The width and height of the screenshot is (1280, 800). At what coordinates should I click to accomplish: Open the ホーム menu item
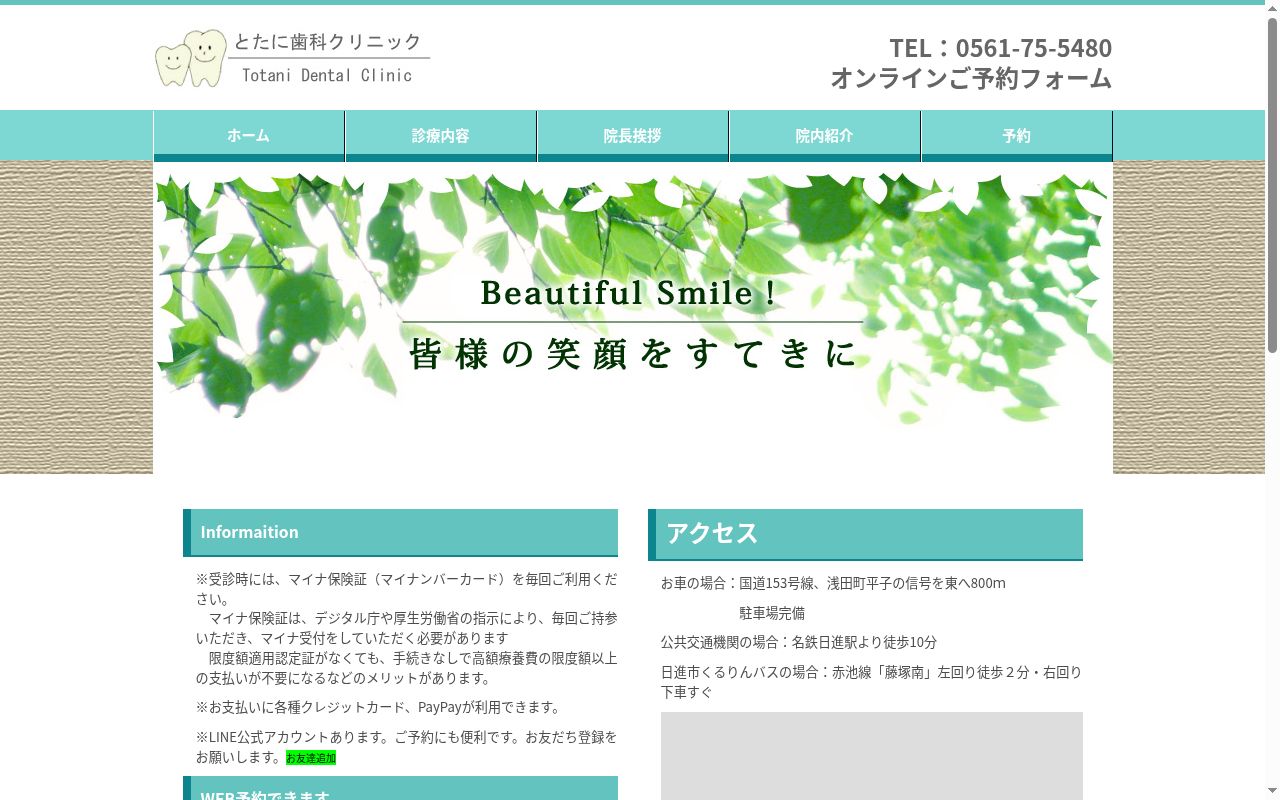click(249, 136)
